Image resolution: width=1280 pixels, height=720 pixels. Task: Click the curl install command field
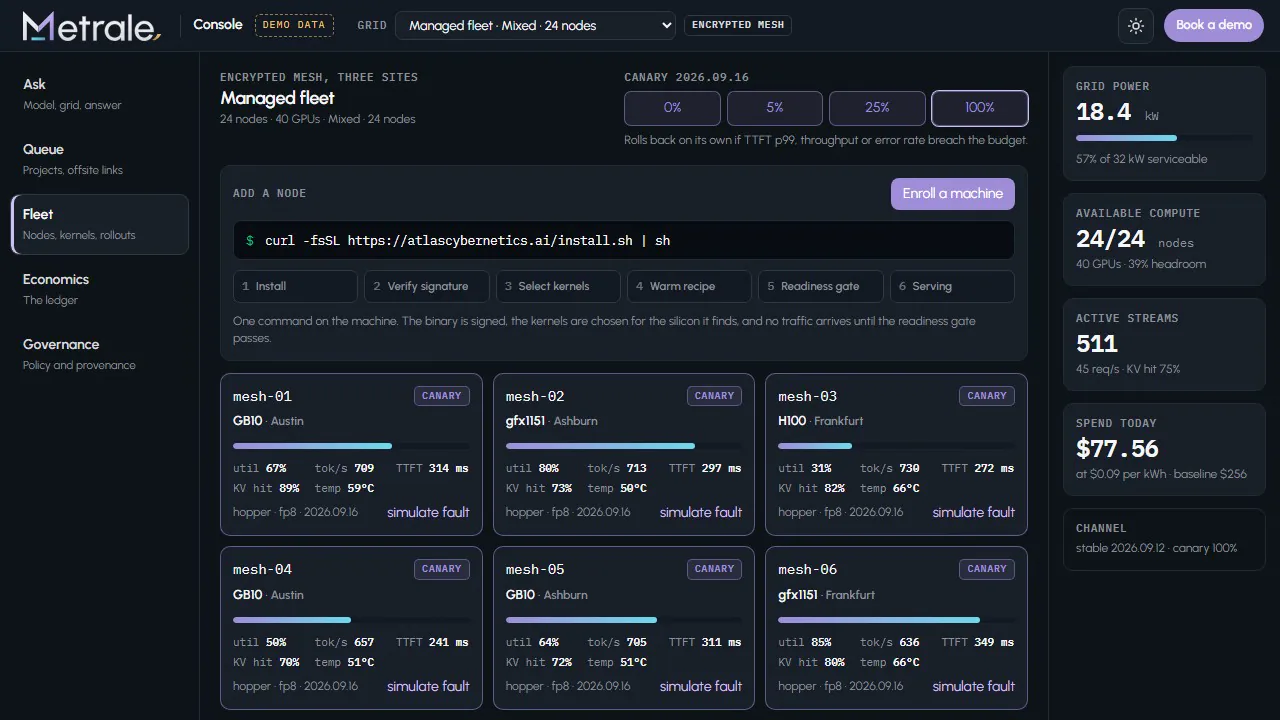point(624,241)
